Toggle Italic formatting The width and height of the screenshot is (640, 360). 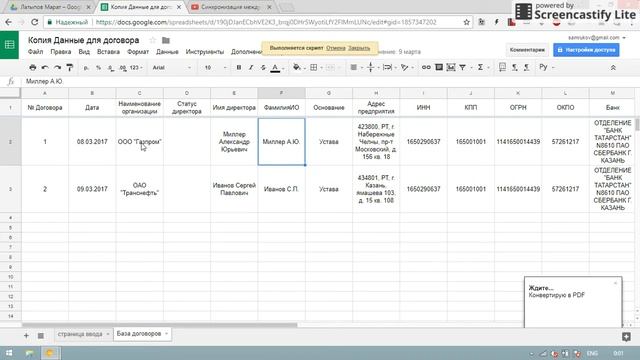251,67
